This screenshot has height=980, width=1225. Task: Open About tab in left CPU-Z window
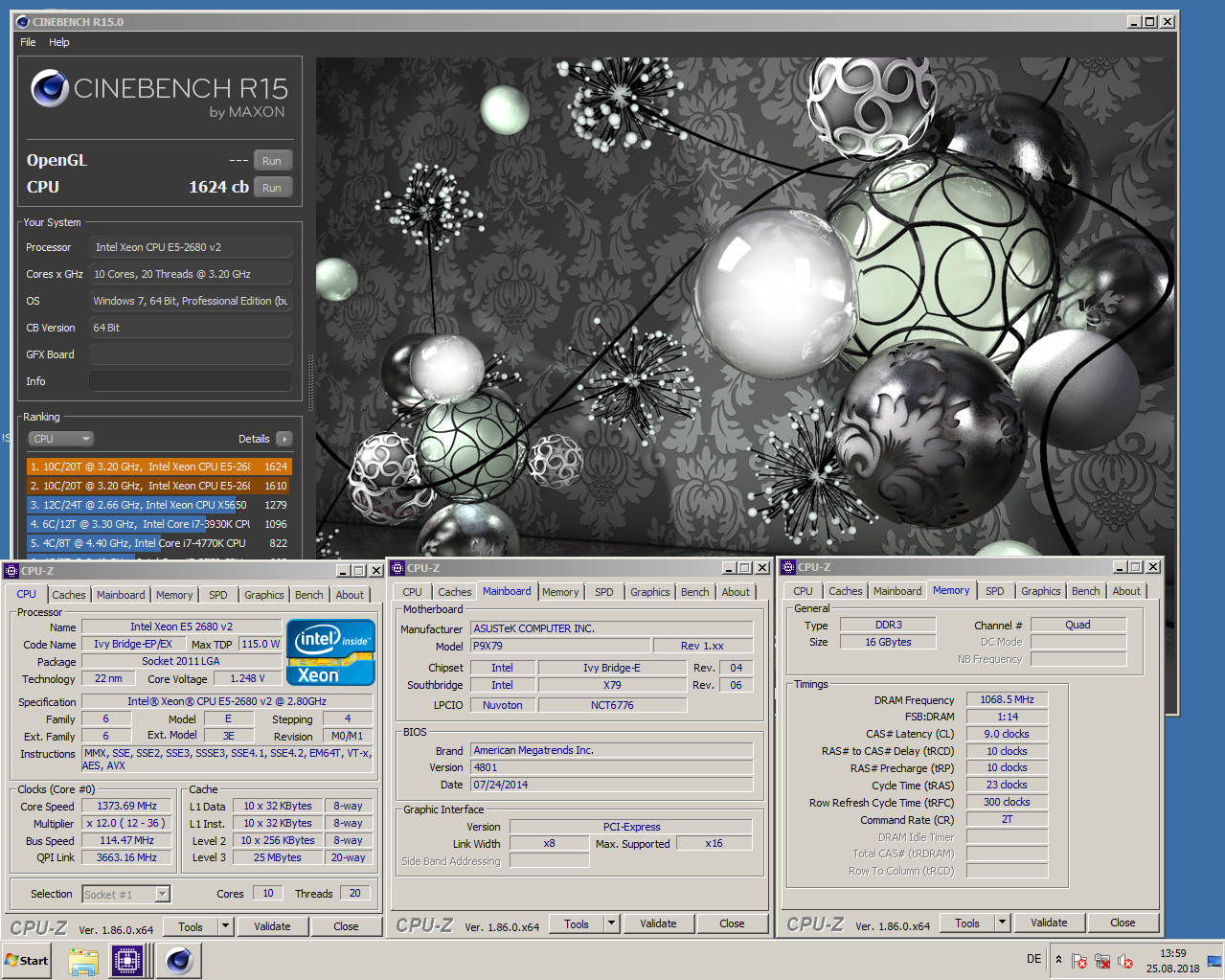(350, 595)
